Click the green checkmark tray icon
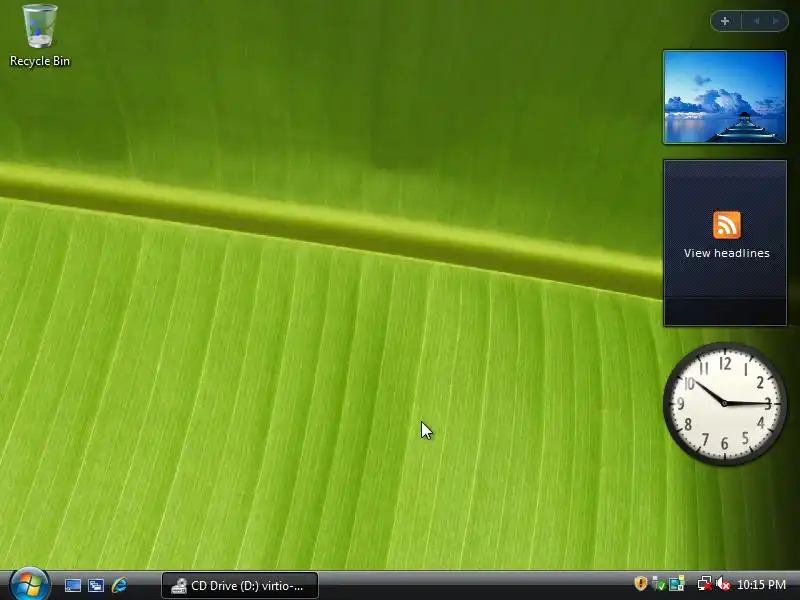Viewport: 800px width, 600px height. click(x=659, y=584)
